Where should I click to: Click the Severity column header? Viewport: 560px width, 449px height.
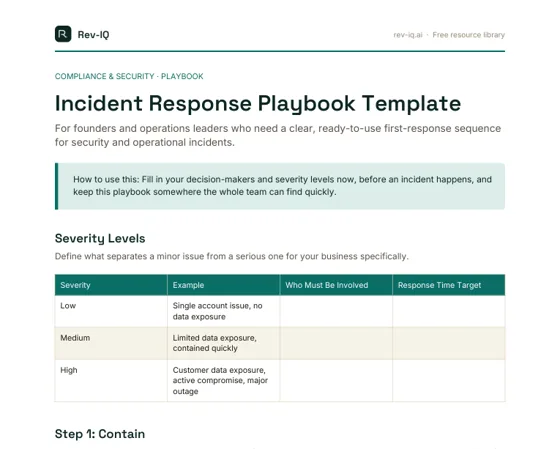111,285
